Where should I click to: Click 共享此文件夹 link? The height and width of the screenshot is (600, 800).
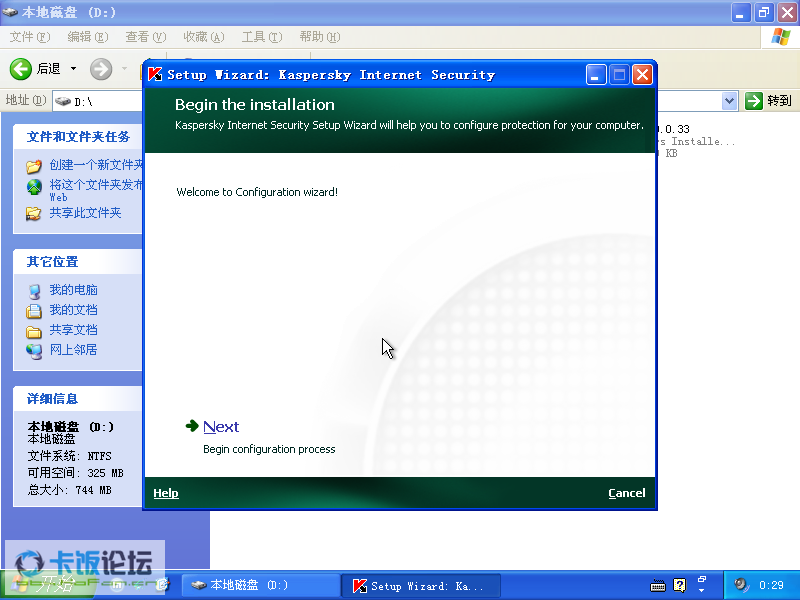pos(85,213)
